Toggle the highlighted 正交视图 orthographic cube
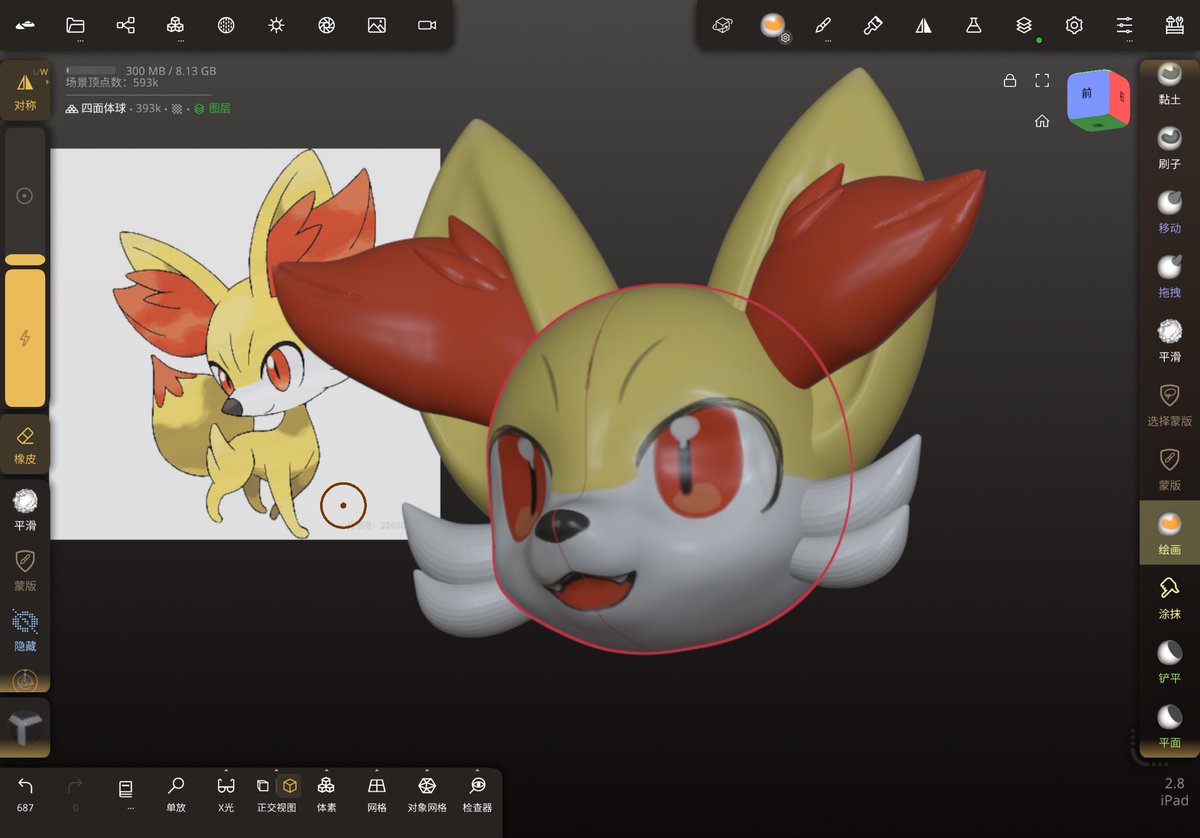 (289, 786)
